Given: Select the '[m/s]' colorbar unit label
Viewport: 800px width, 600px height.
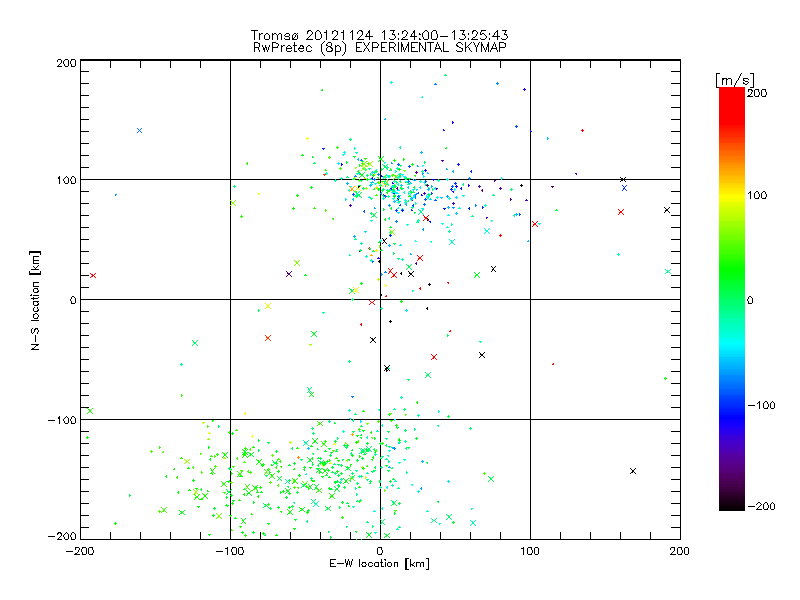Looking at the screenshot, I should pos(734,80).
